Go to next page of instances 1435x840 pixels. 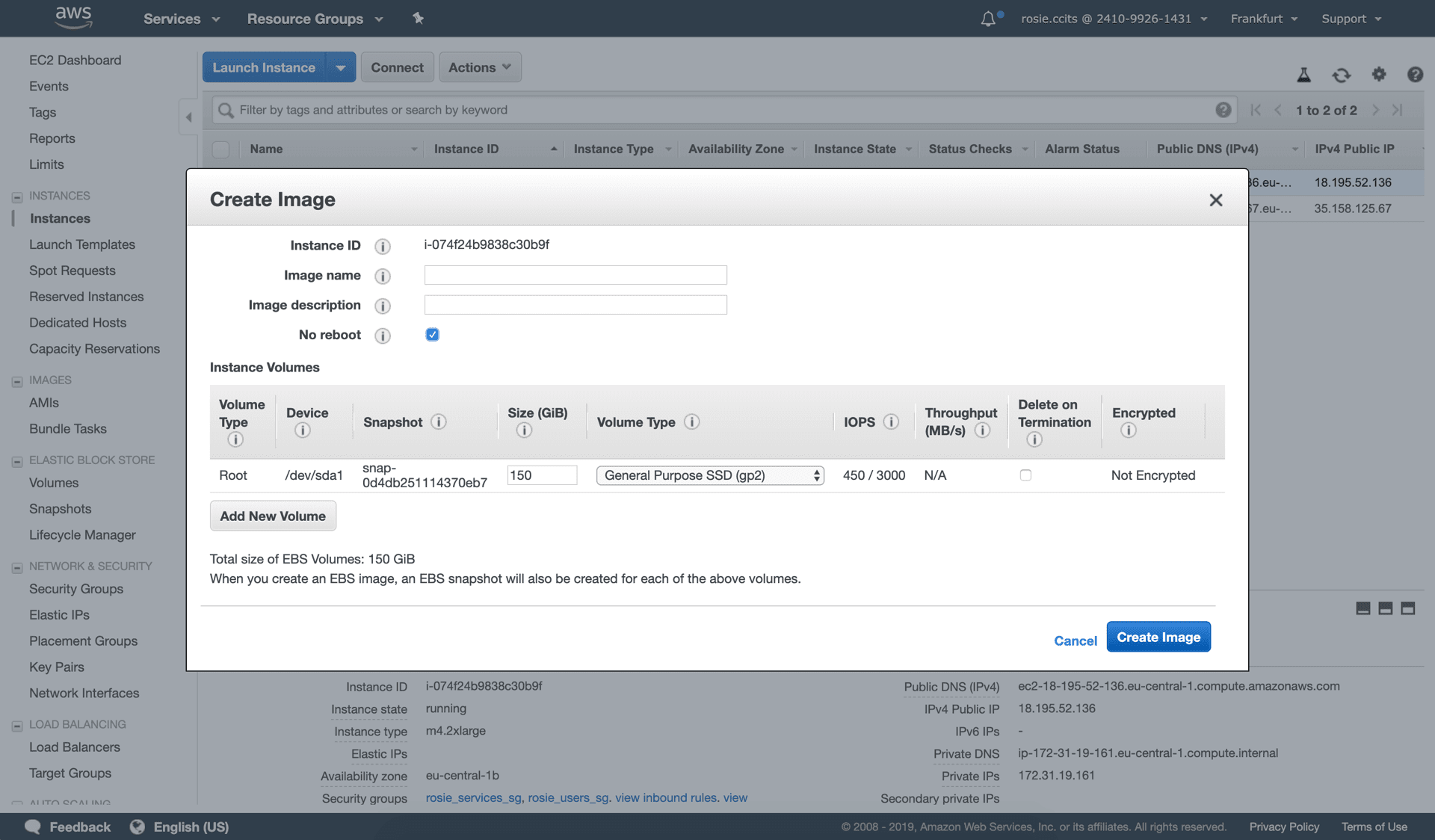tap(1375, 110)
